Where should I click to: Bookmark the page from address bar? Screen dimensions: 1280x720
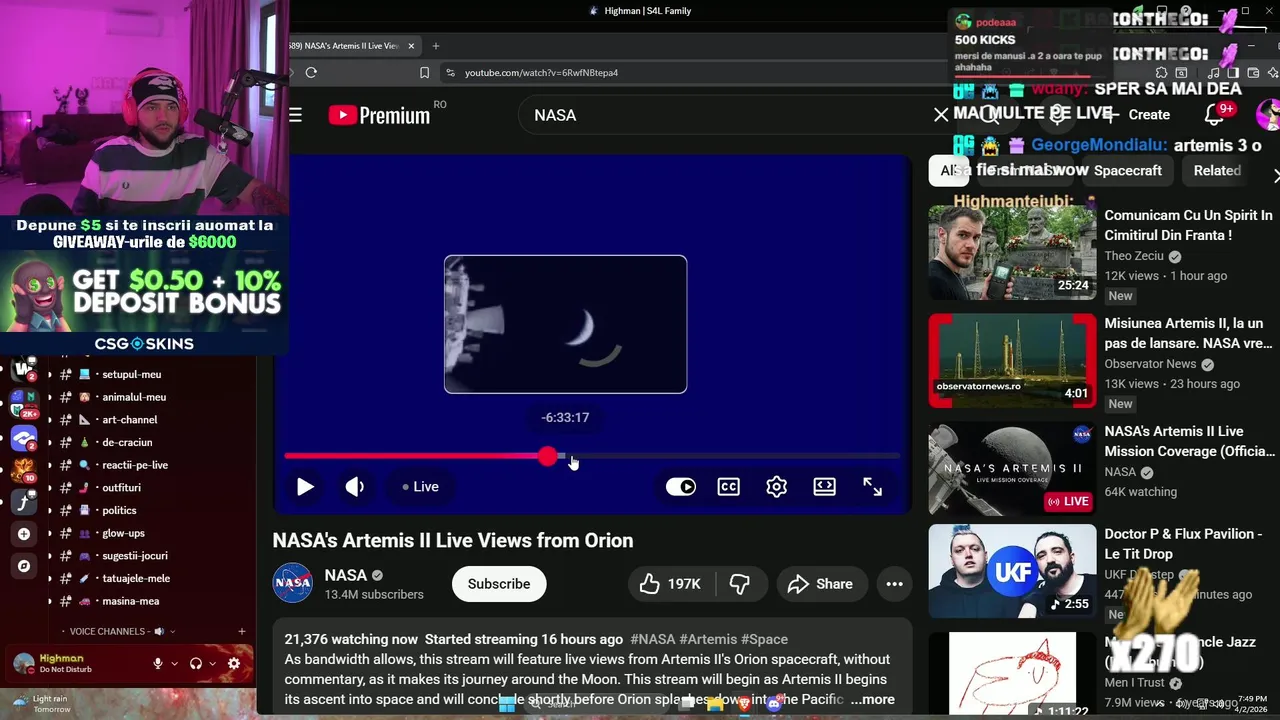pos(425,73)
